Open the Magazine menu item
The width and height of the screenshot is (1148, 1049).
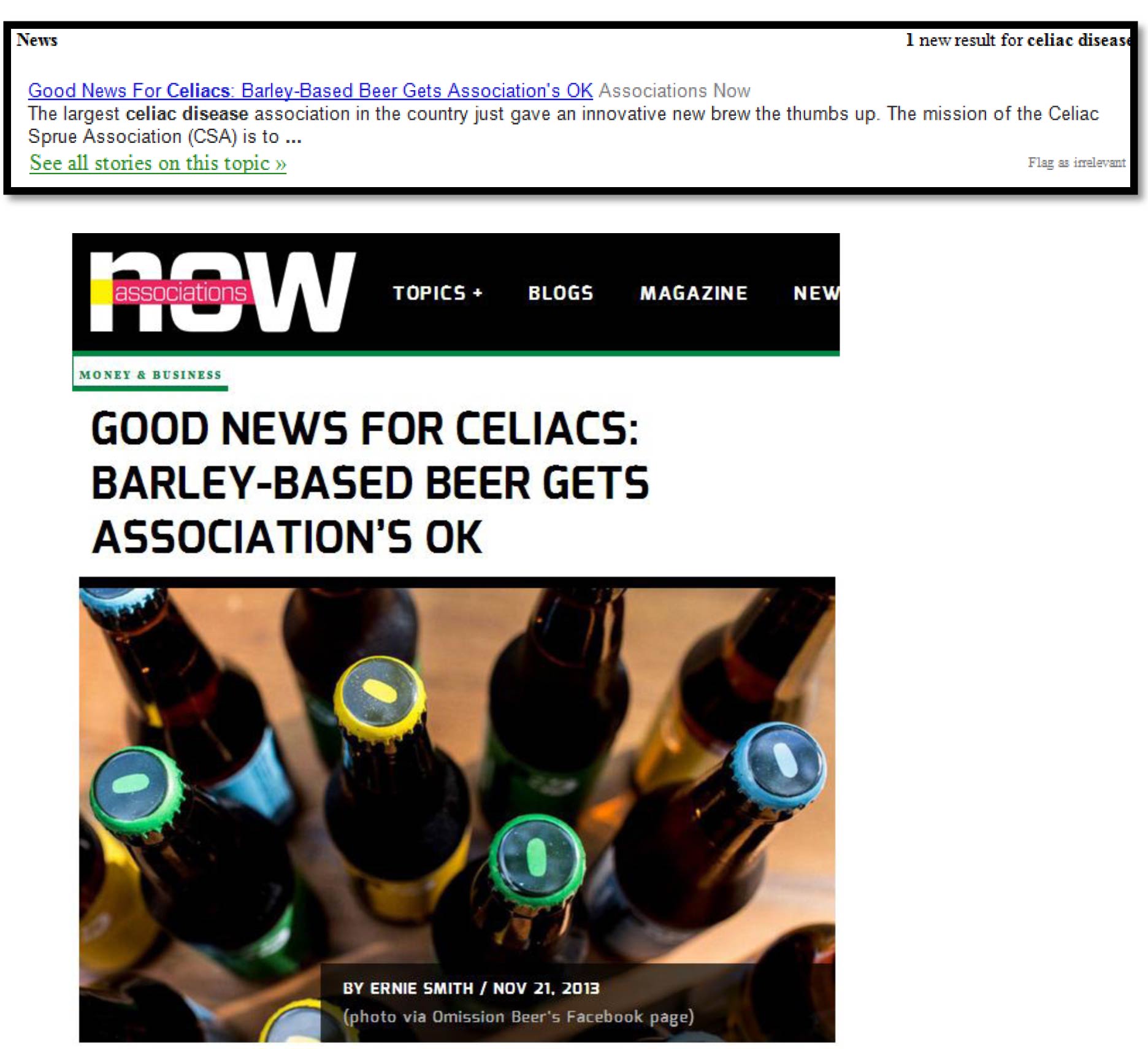click(x=694, y=293)
